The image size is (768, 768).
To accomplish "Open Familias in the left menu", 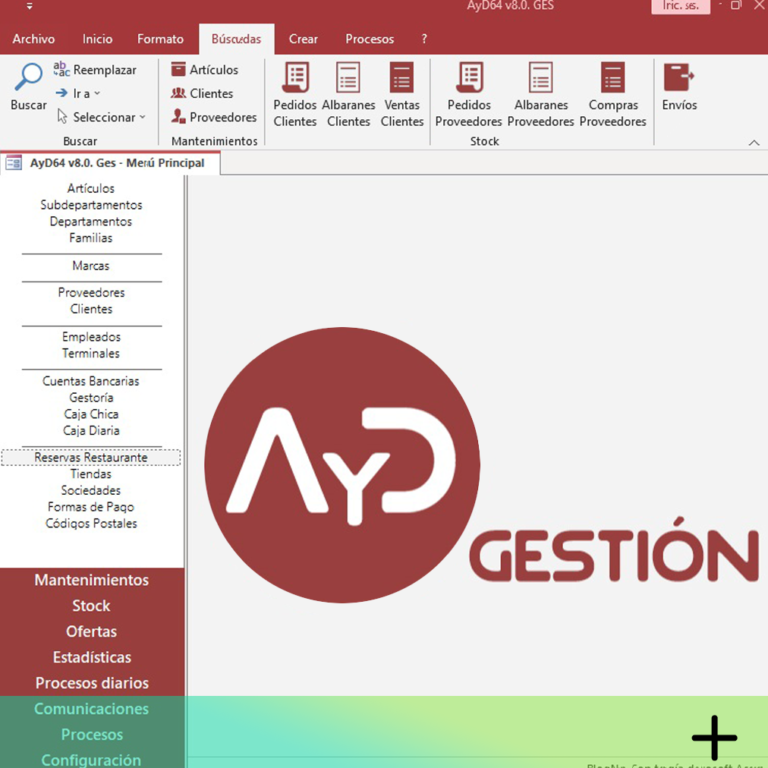I will (91, 238).
